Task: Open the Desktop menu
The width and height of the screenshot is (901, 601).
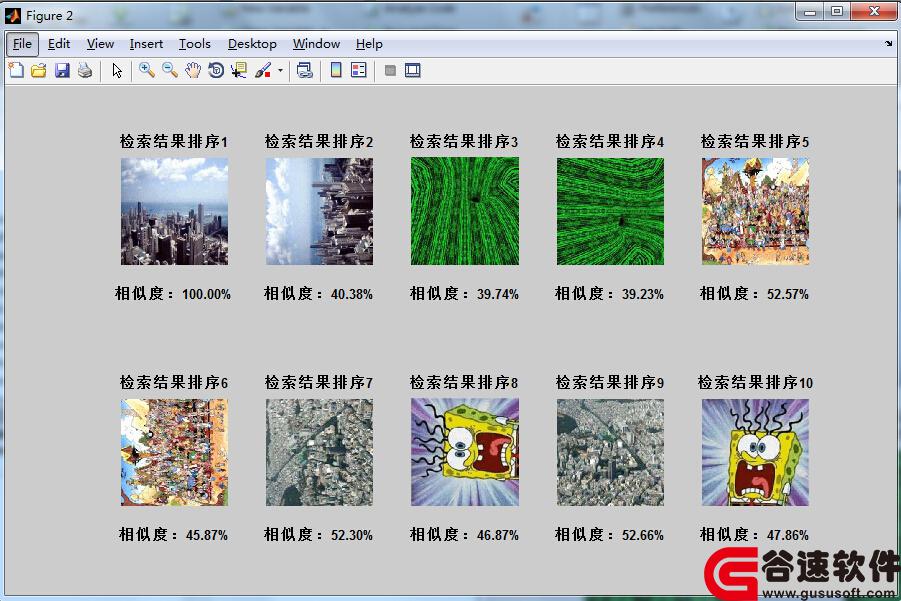Action: point(252,44)
